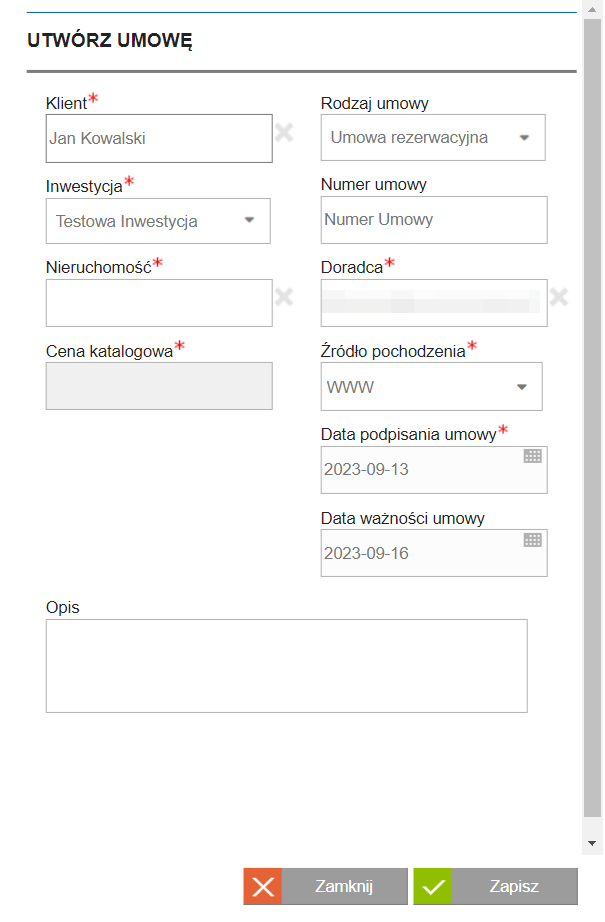
Task: Open the Rodzaj umowy dropdown
Action: coord(433,138)
